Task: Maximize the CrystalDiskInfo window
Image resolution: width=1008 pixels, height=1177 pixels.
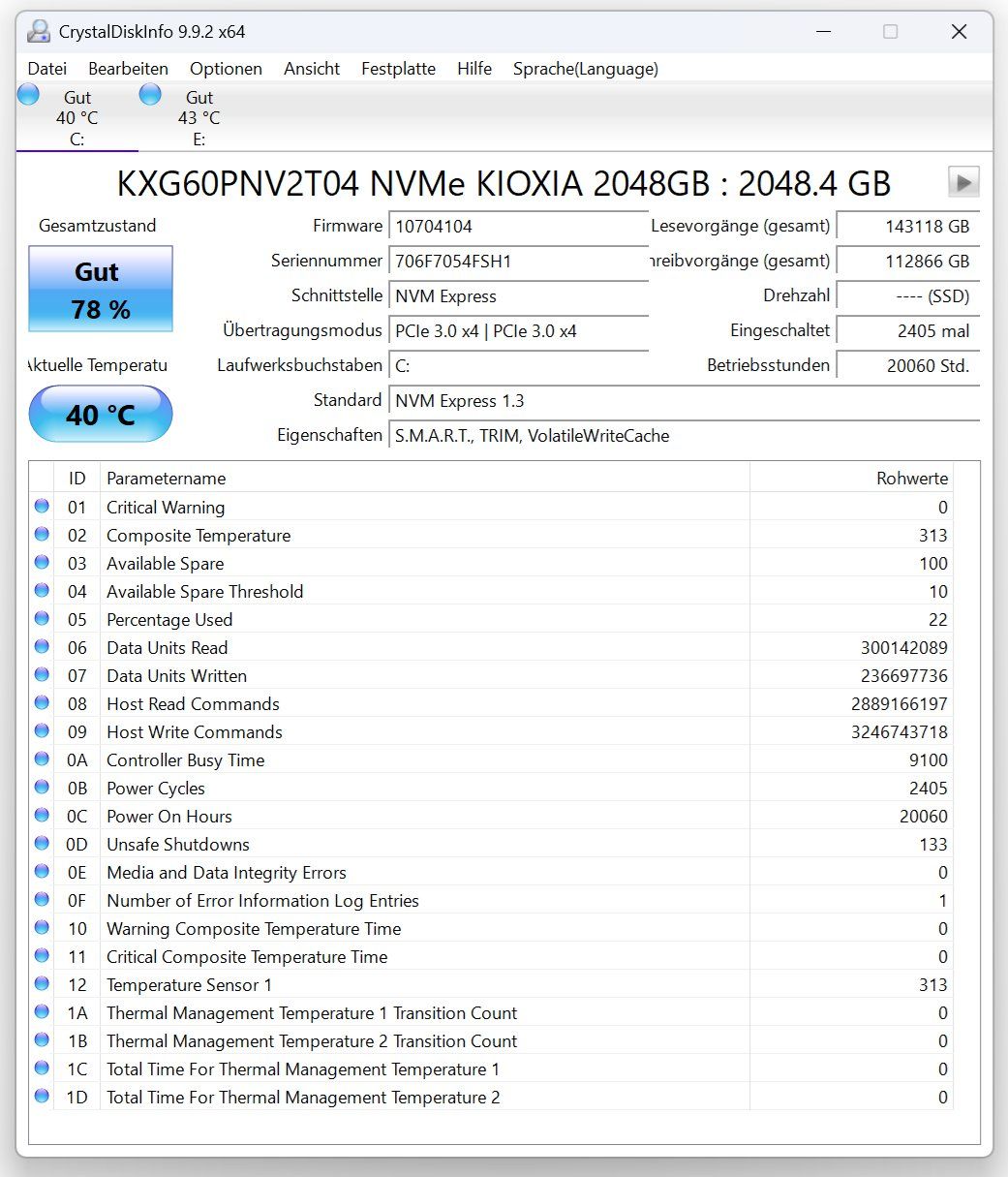Action: [x=890, y=32]
